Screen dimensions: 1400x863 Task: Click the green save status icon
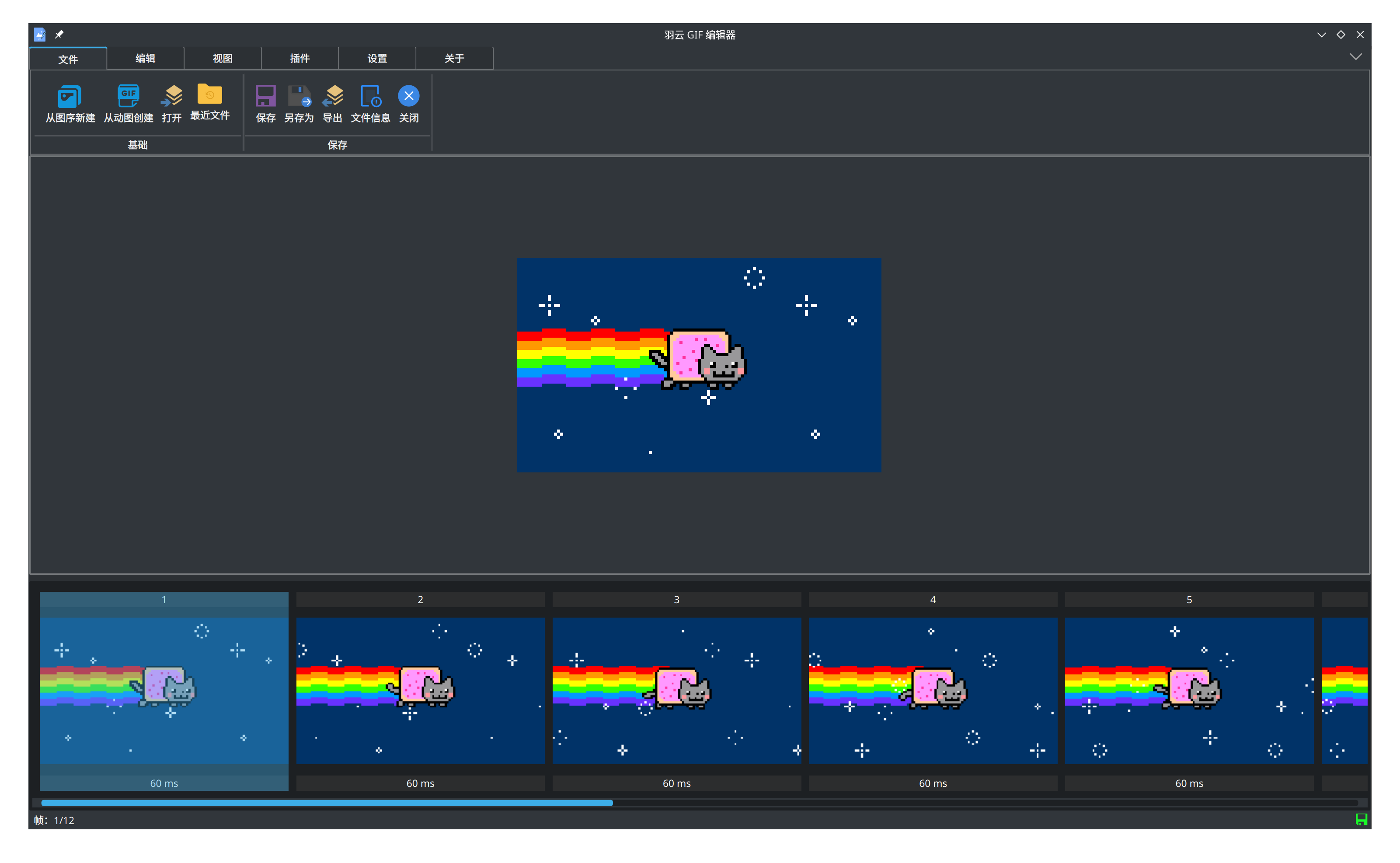(x=1361, y=820)
